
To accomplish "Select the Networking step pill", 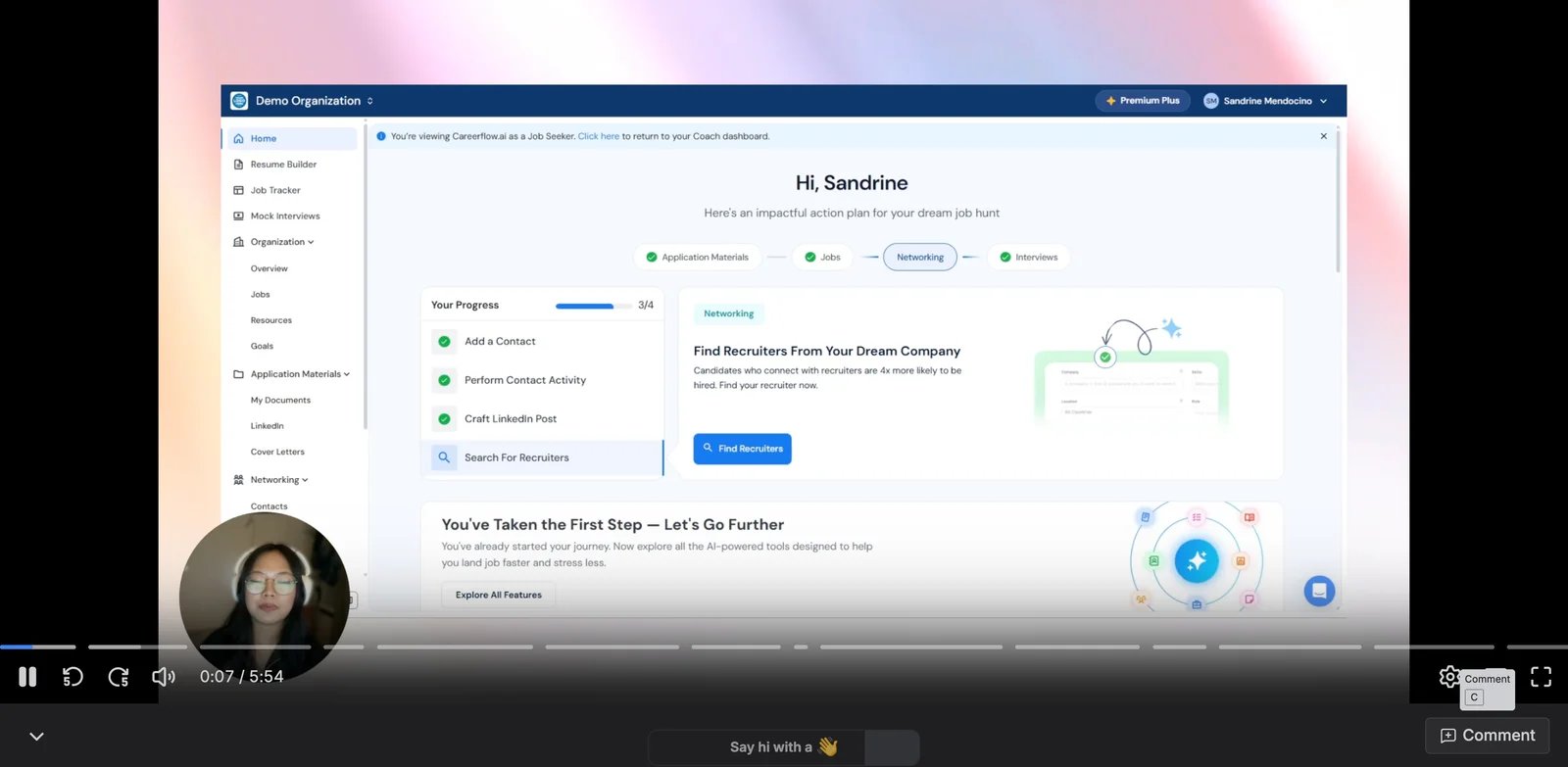I will point(920,258).
